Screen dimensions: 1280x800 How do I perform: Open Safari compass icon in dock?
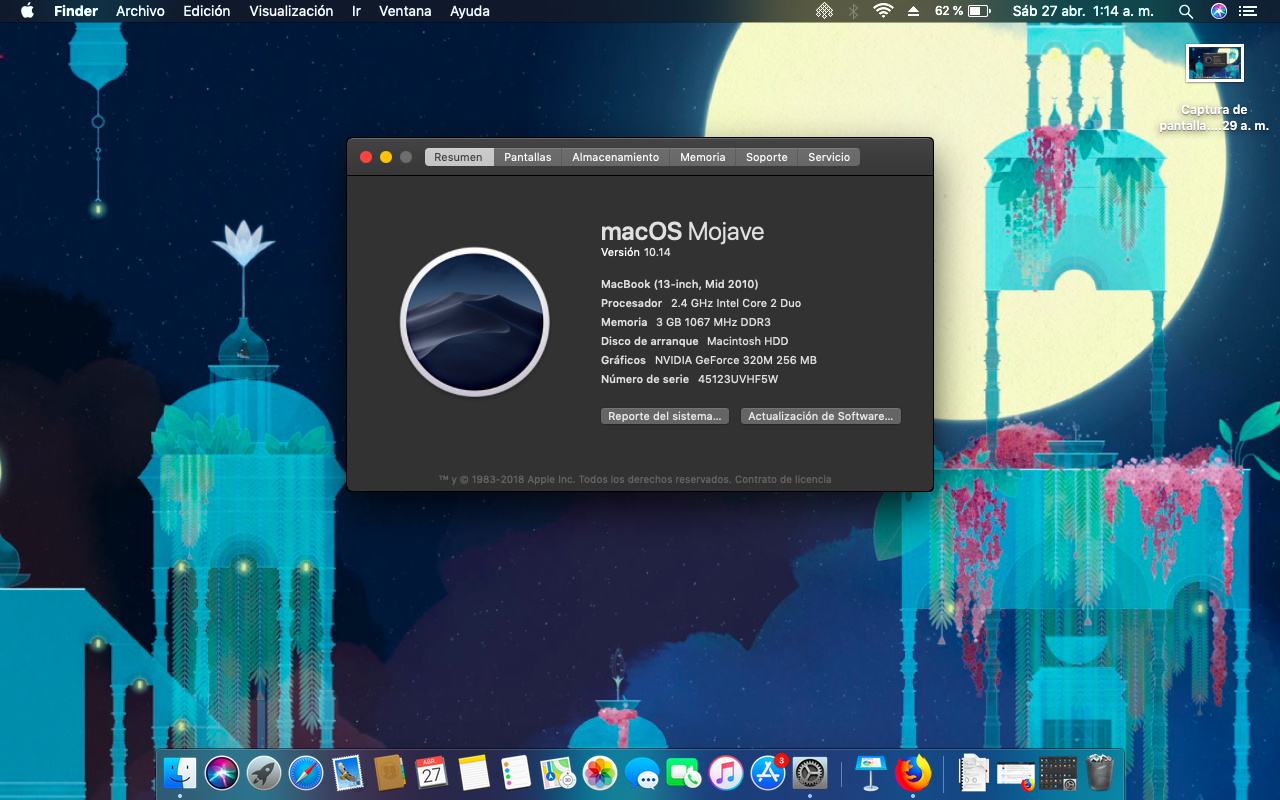click(x=306, y=773)
